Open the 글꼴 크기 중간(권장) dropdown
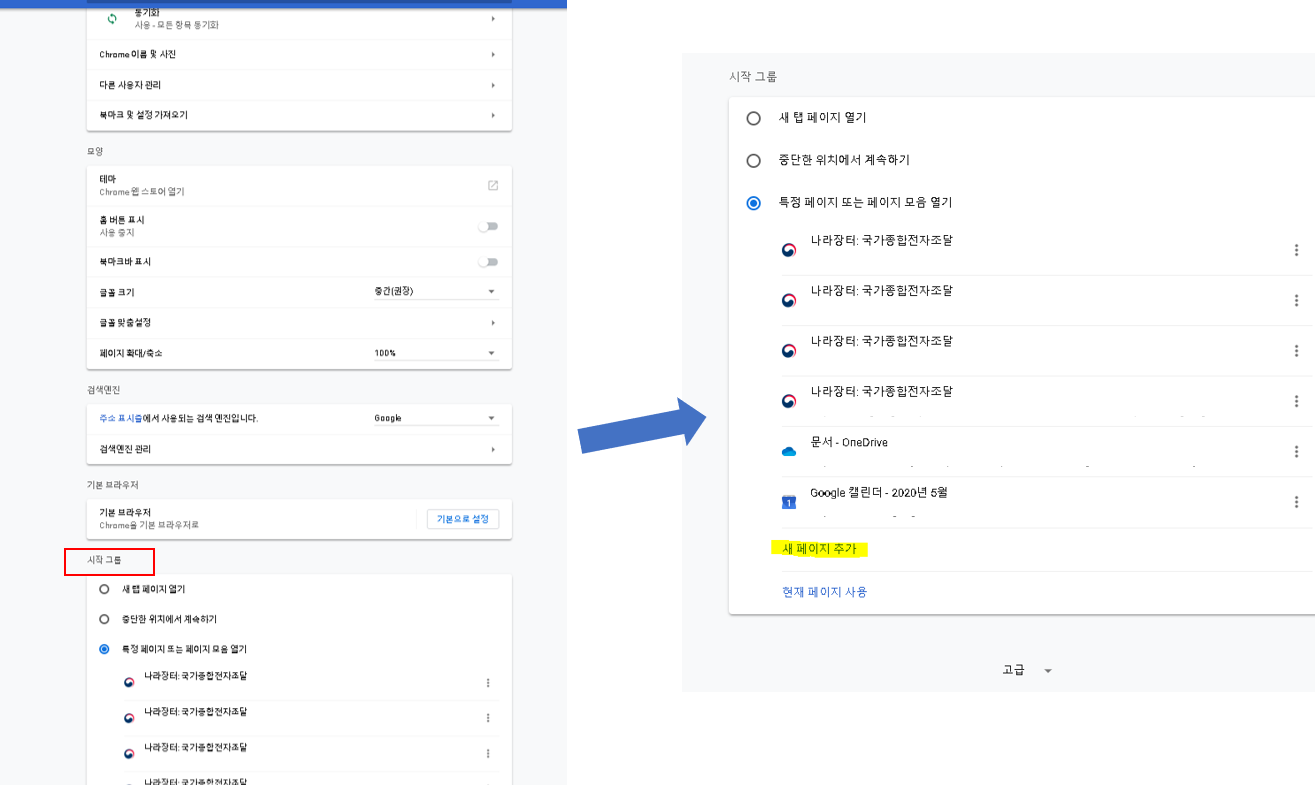This screenshot has height=791, width=1315. [435, 292]
